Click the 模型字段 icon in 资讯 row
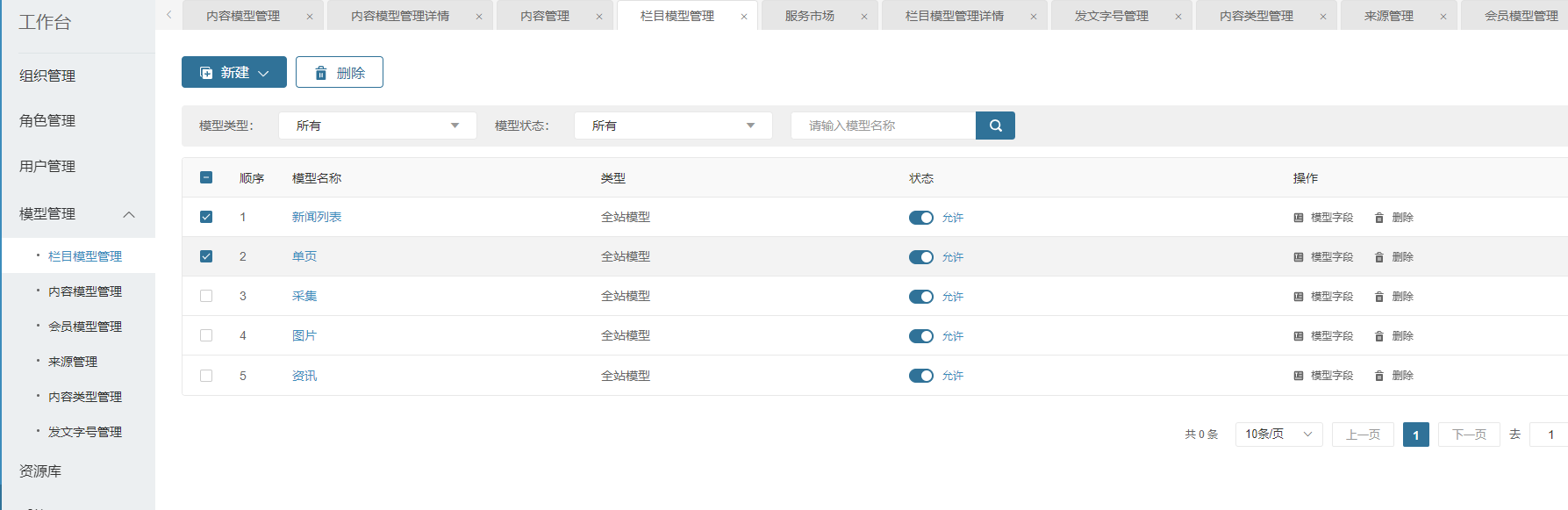The width and height of the screenshot is (1568, 510). pos(1299,376)
